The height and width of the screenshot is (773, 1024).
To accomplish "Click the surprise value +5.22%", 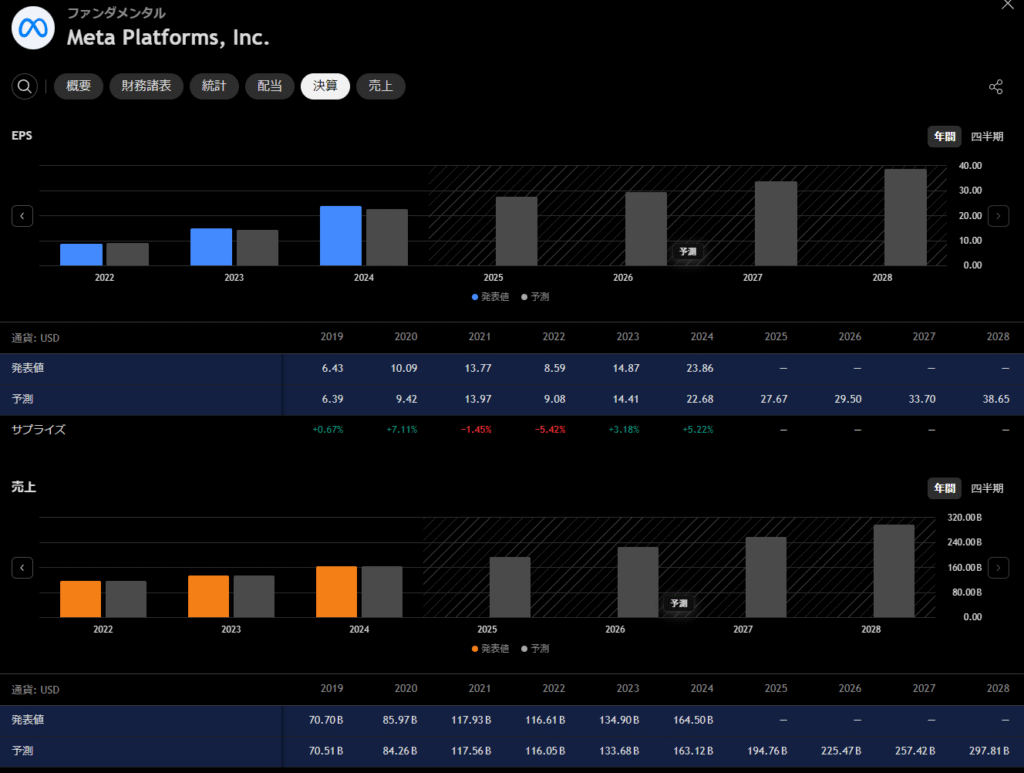I will click(697, 430).
